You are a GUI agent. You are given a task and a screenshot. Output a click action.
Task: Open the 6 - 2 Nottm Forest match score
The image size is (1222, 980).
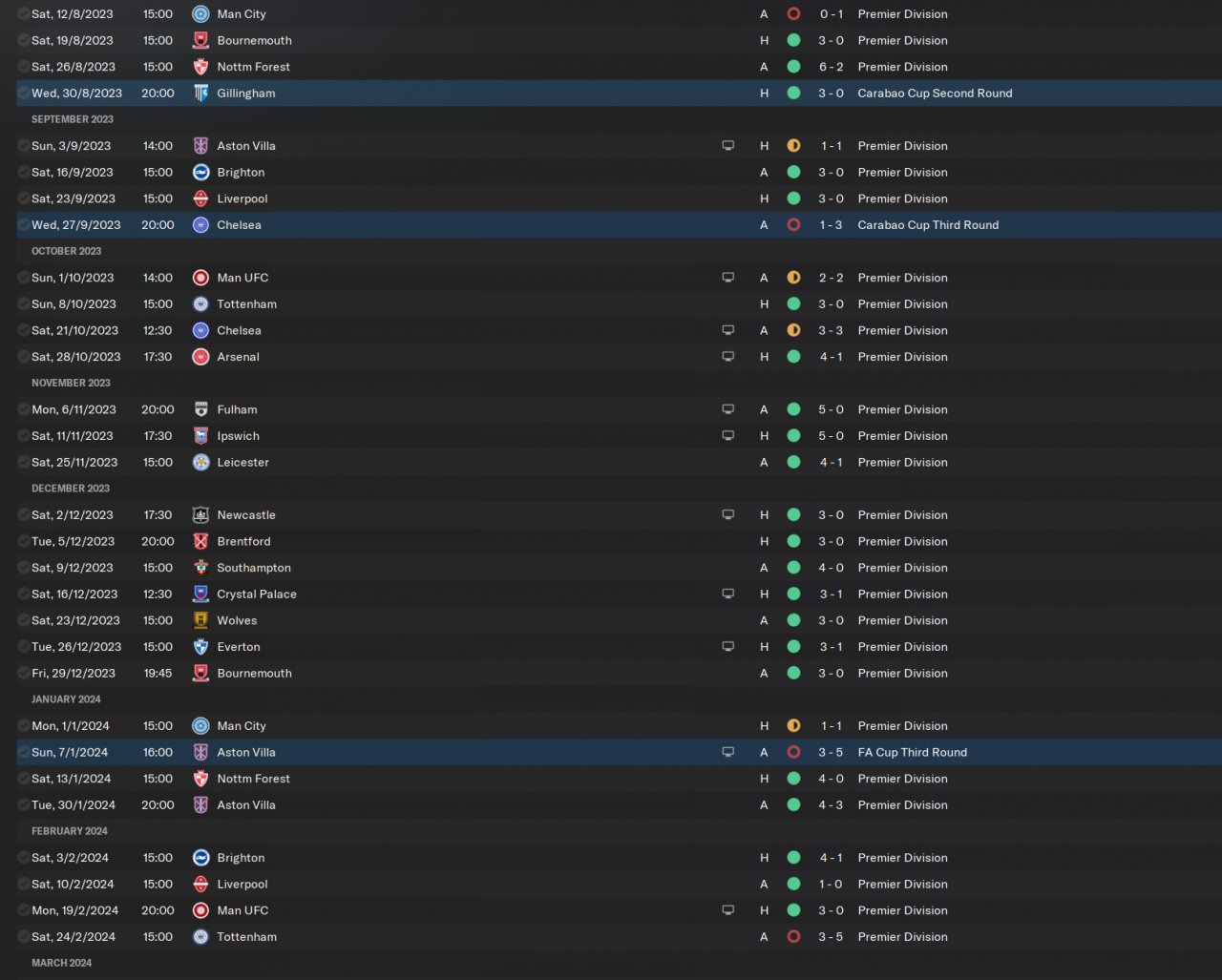[x=831, y=67]
